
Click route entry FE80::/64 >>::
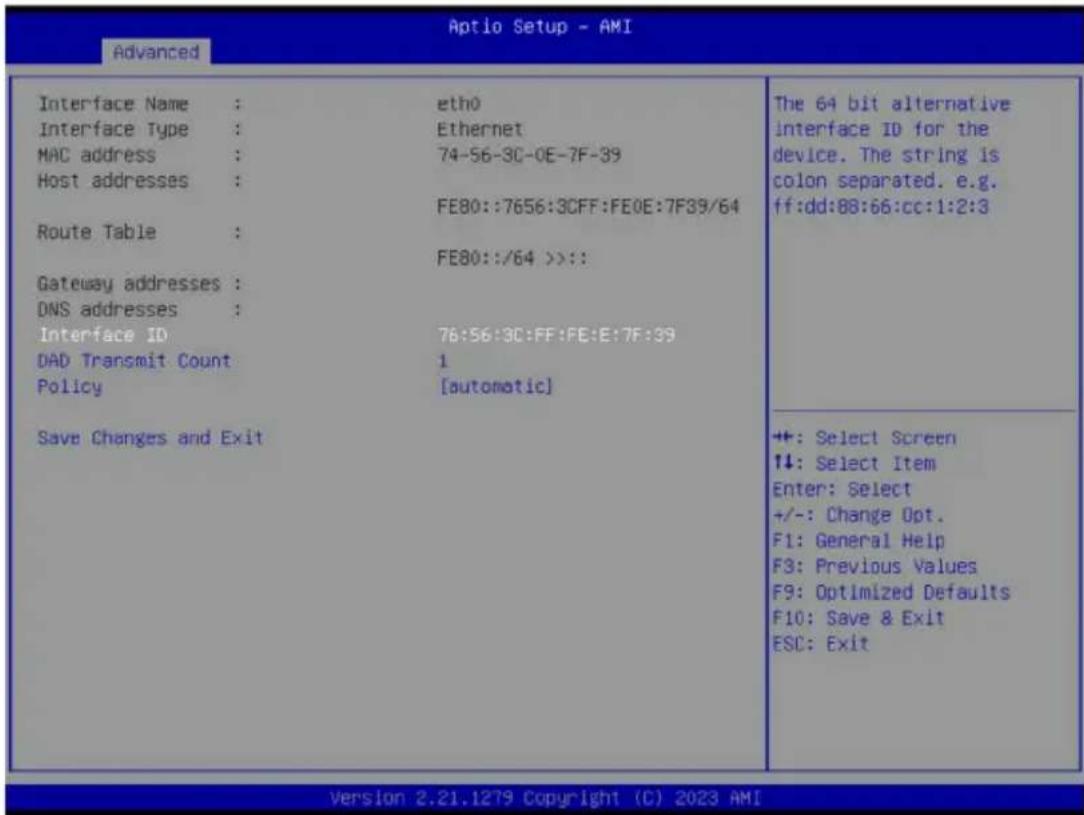512,259
